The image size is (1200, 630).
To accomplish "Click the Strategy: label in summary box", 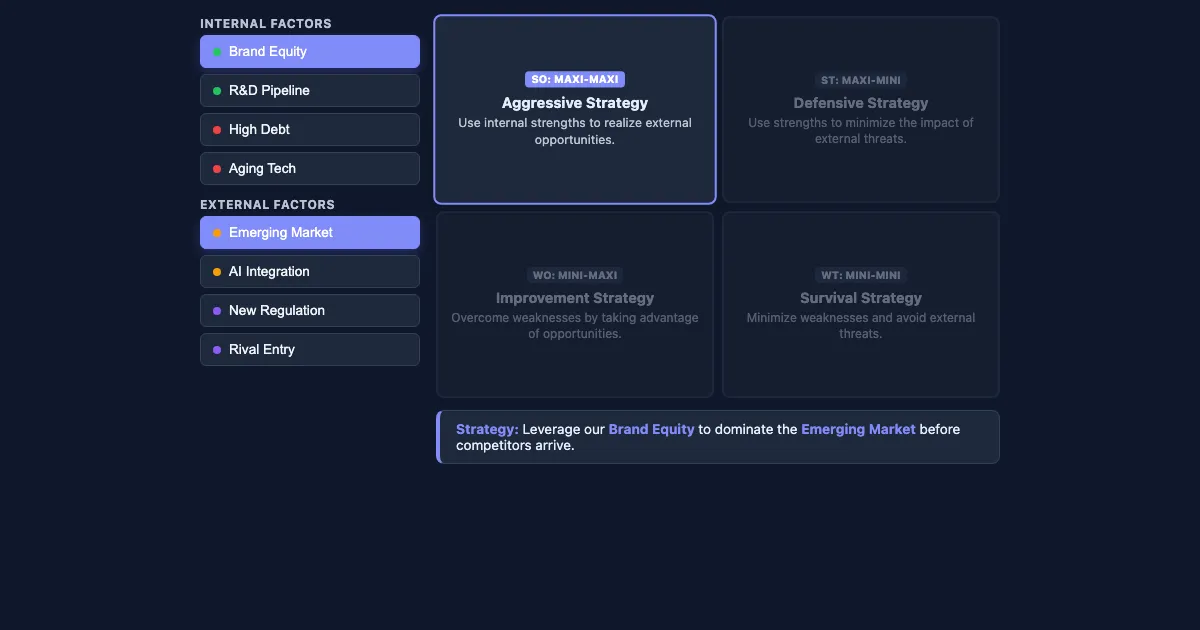I will [487, 429].
